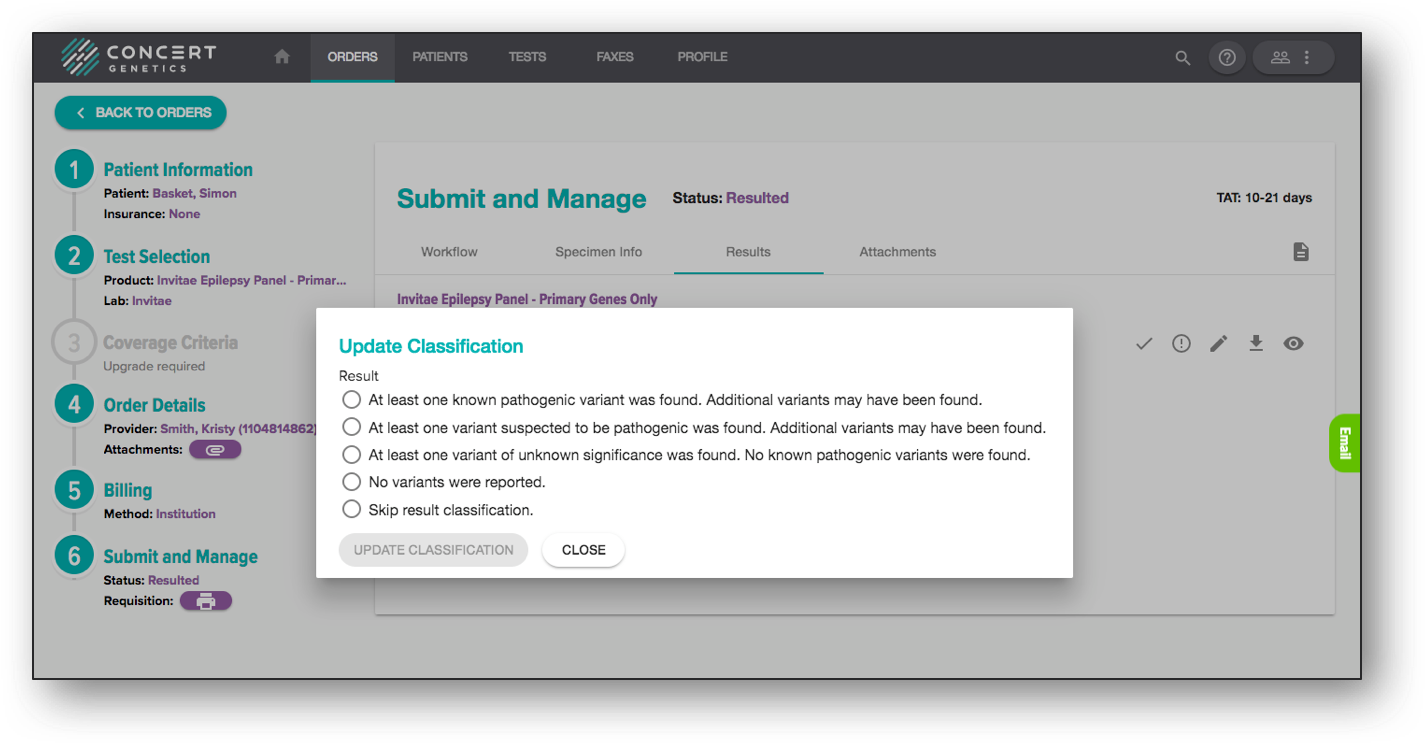Switch to the Specimen Info tab

click(x=598, y=252)
